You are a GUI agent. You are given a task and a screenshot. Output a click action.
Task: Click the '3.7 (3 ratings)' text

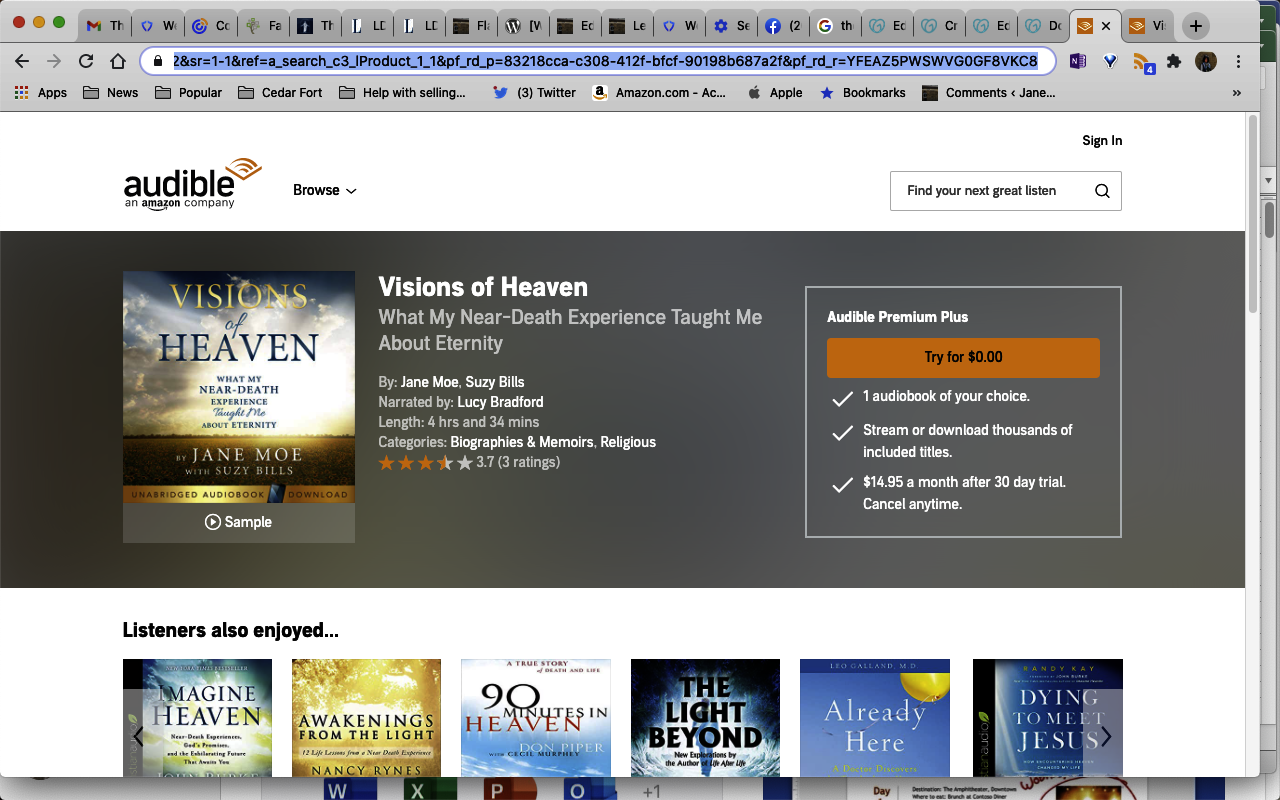pyautogui.click(x=518, y=462)
